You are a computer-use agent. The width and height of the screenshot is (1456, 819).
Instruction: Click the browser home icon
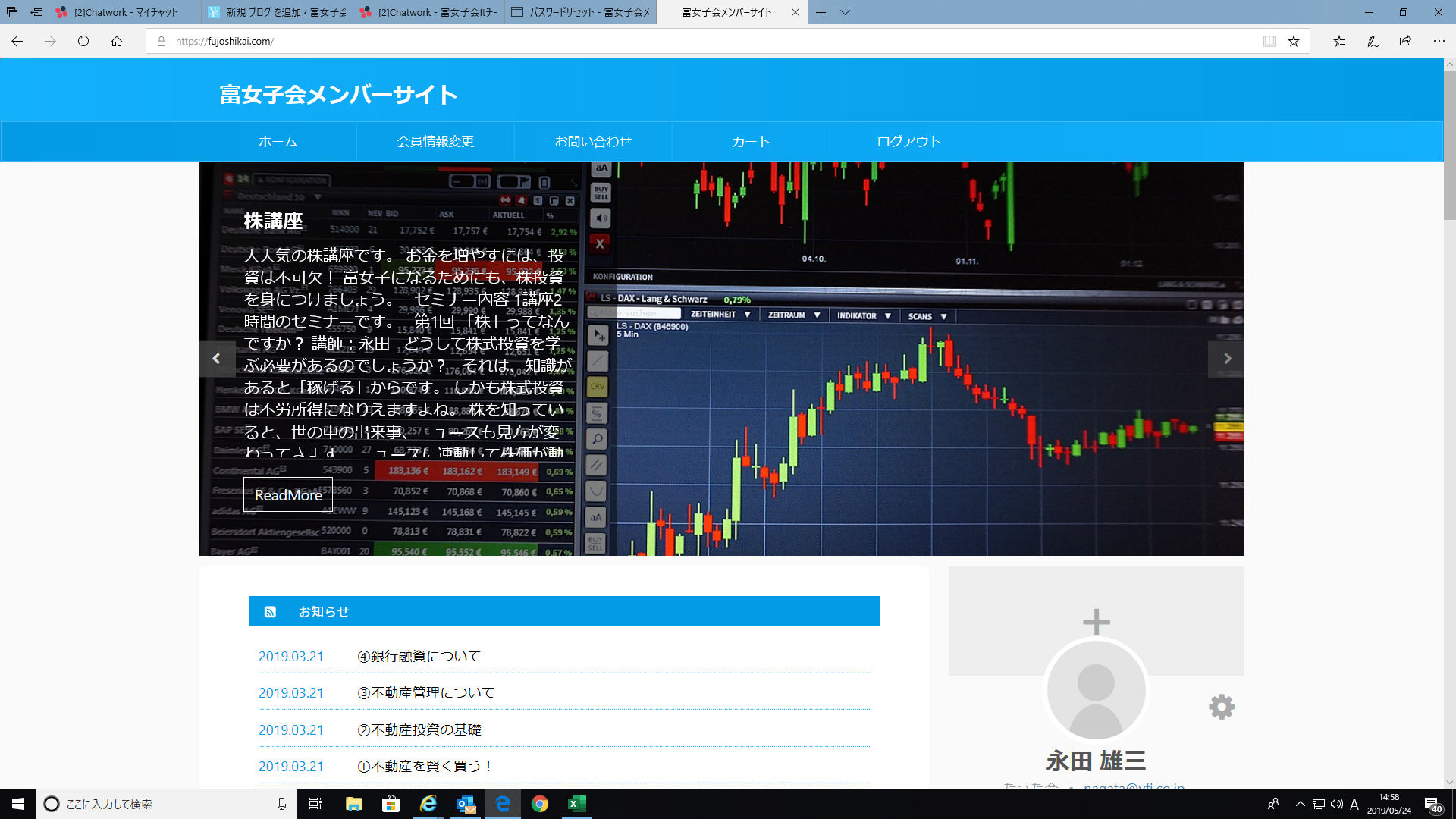(117, 41)
